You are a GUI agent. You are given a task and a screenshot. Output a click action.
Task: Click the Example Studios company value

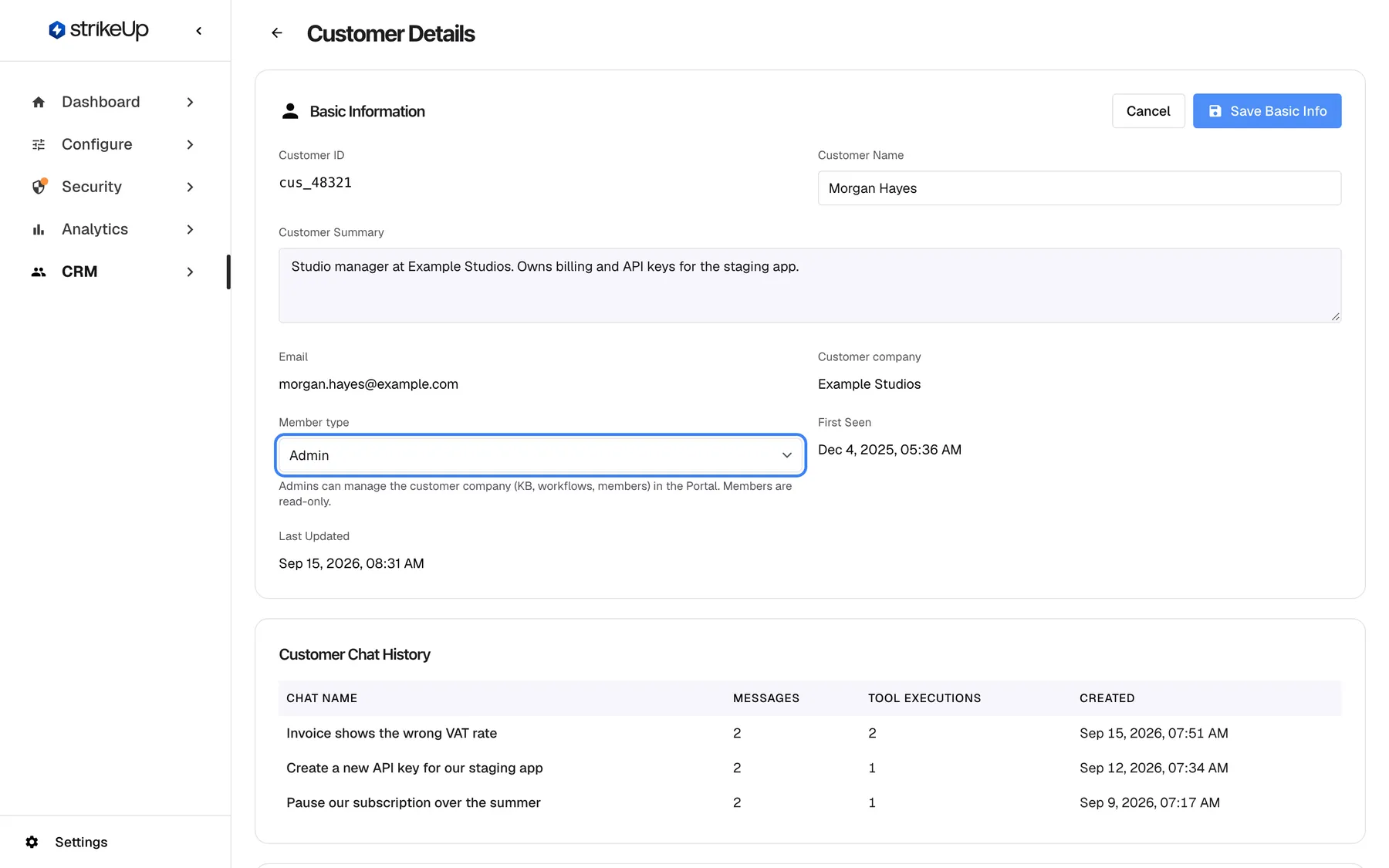[869, 384]
